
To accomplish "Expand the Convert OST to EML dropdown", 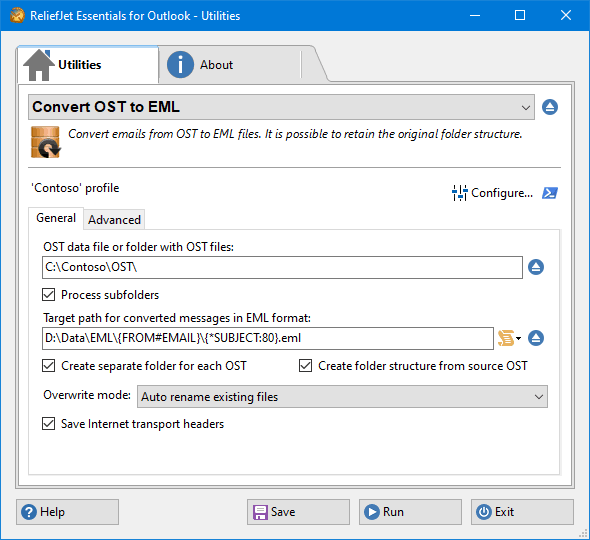I will tap(281, 107).
